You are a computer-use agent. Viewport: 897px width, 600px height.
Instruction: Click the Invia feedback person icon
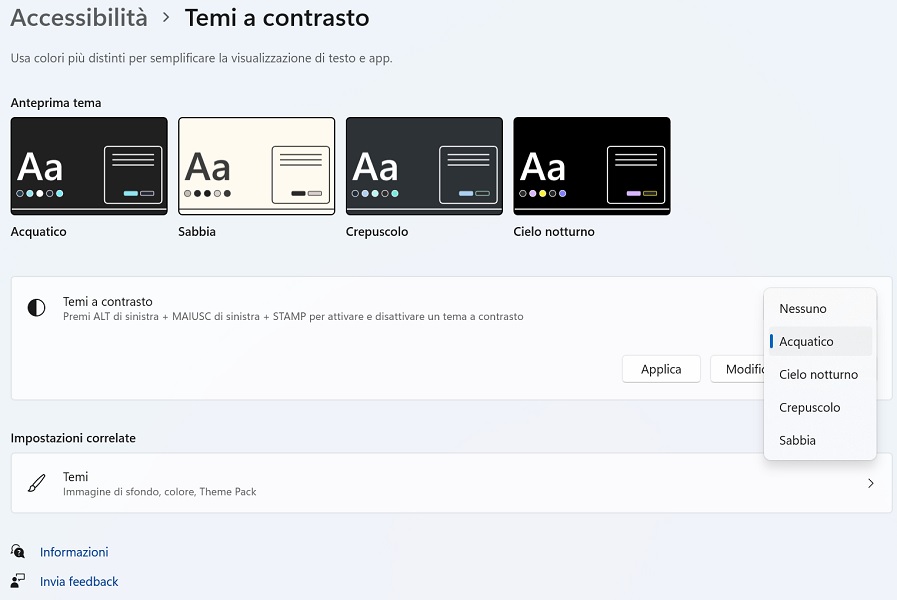point(18,581)
